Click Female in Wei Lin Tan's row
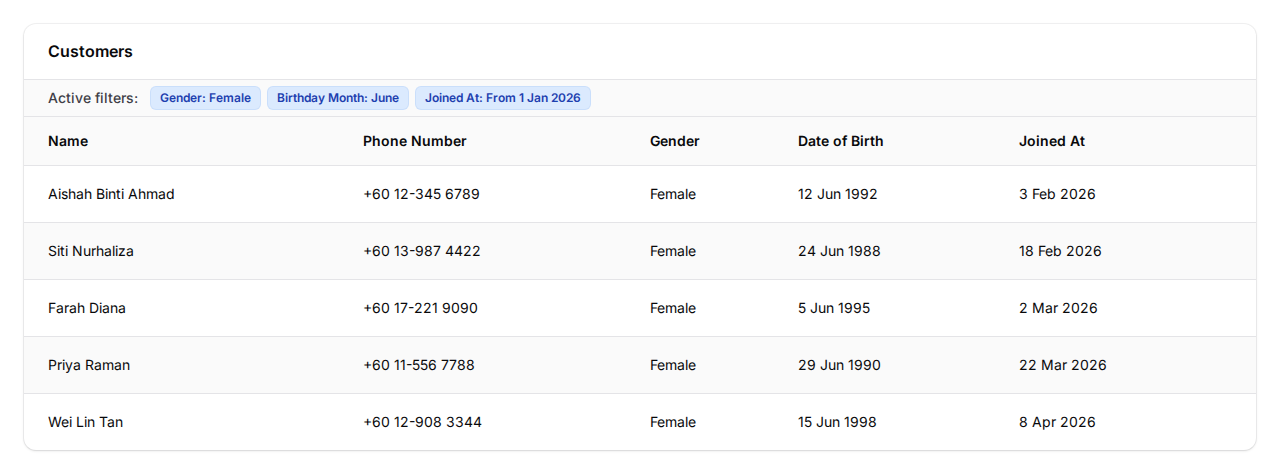 (673, 422)
